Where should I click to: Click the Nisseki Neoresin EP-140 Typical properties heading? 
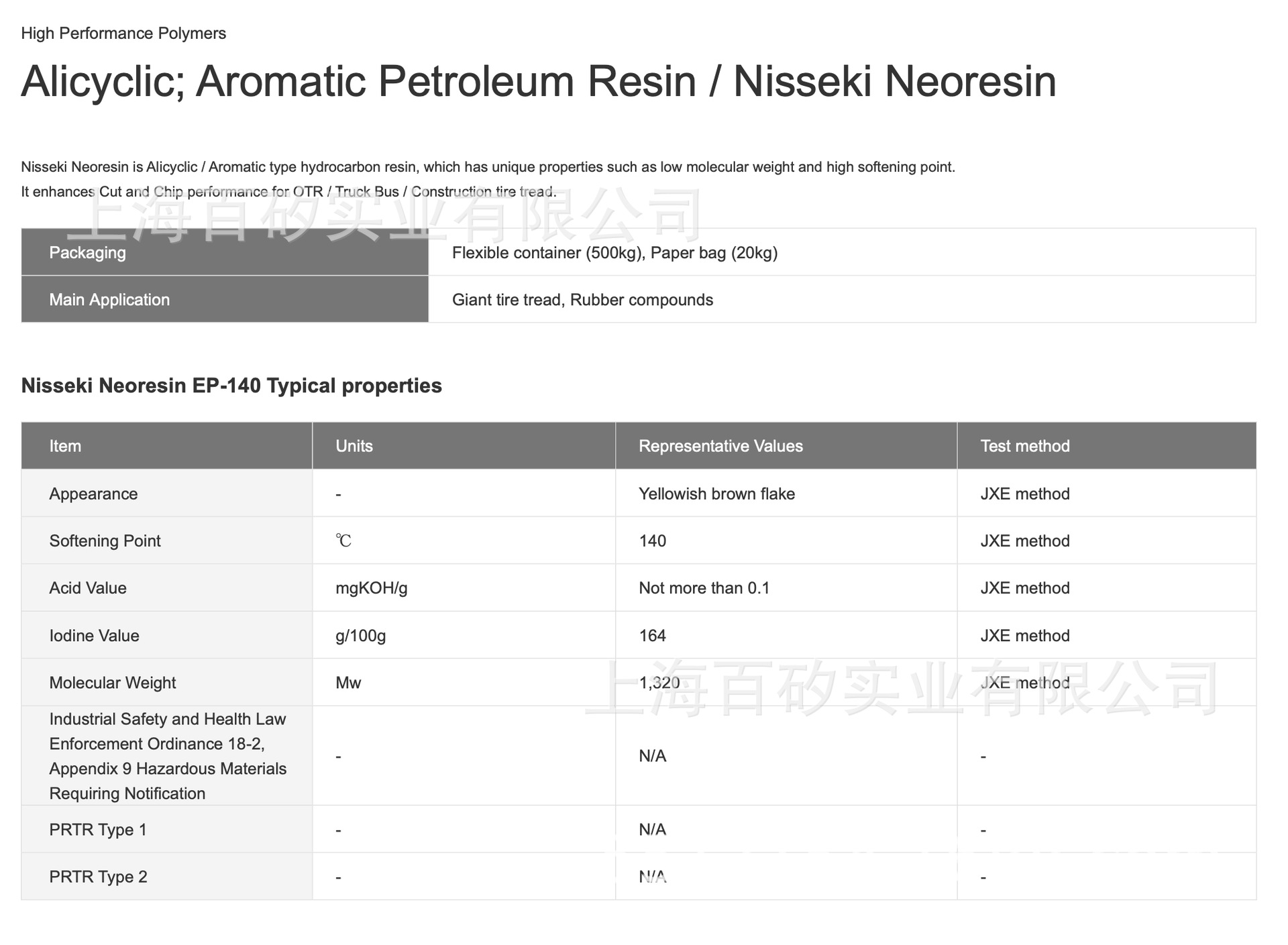[x=231, y=386]
